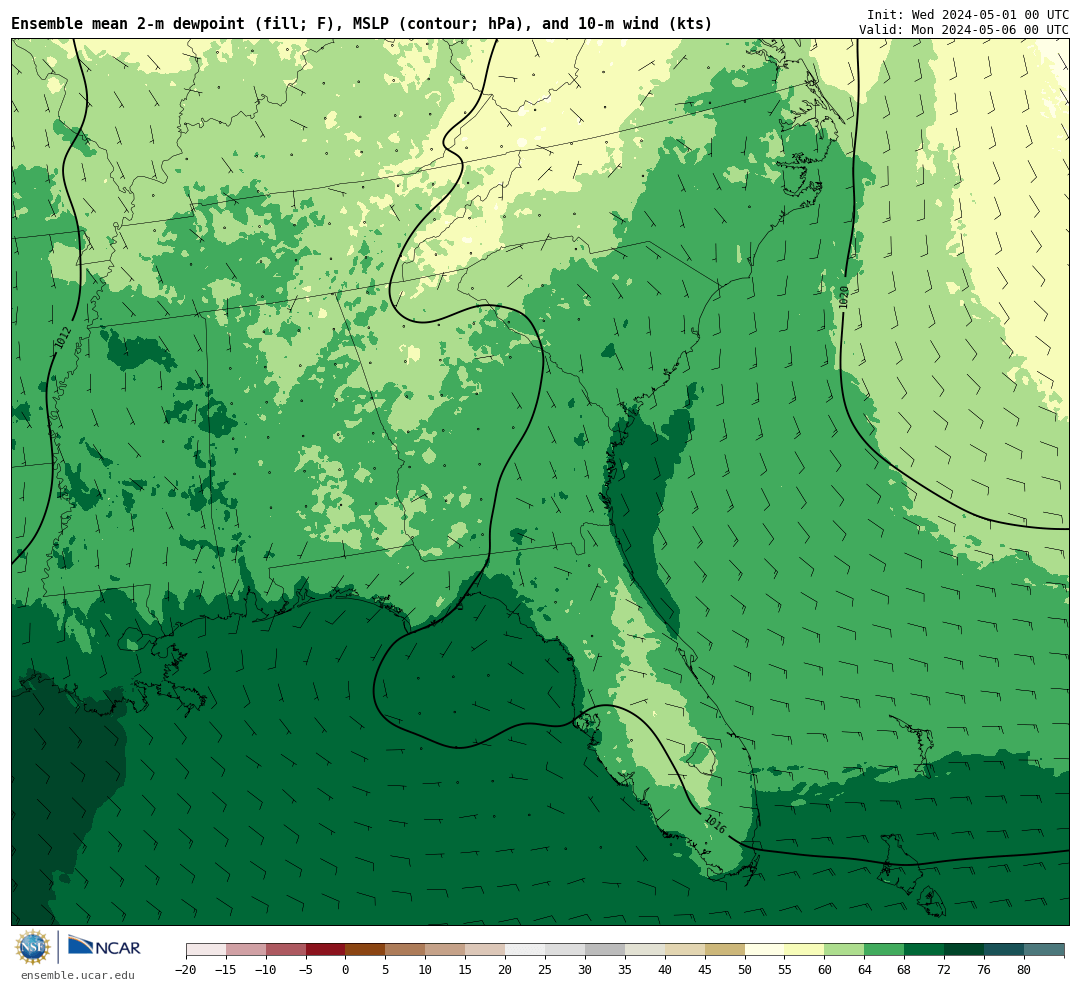Pick the pale yellow swatch between 50 and 55
Screen dimensions: 1080x988
pyautogui.click(x=765, y=950)
